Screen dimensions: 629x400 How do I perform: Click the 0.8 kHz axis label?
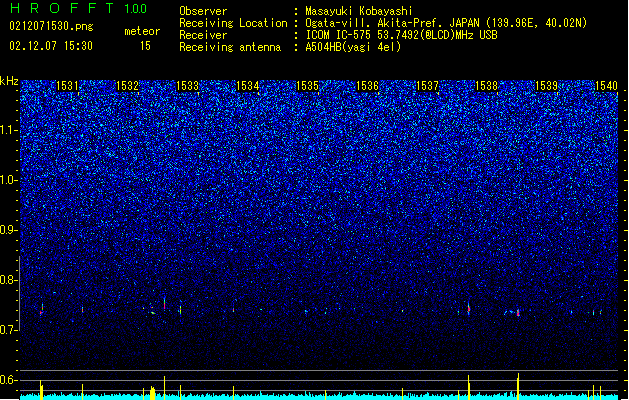pyautogui.click(x=8, y=280)
